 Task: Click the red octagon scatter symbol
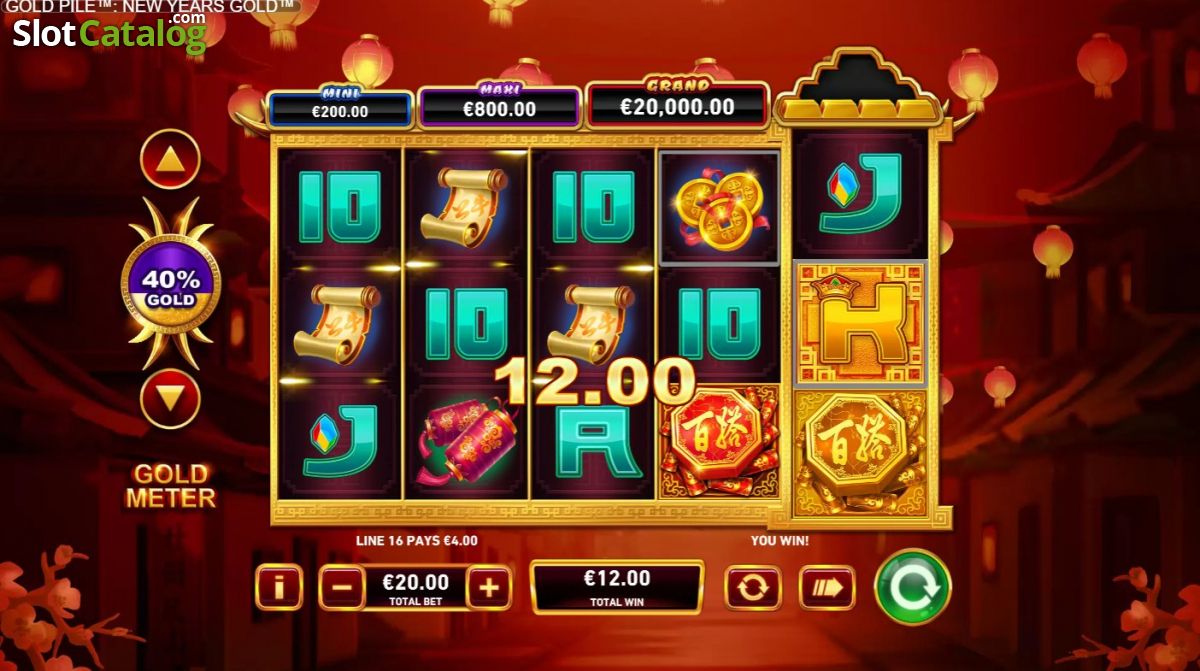(x=719, y=441)
